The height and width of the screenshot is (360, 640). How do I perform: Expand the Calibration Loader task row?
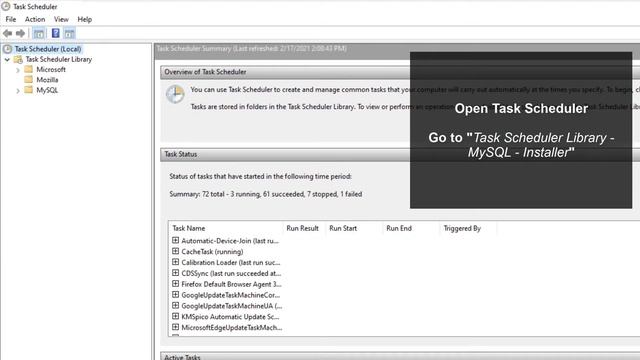coord(176,262)
